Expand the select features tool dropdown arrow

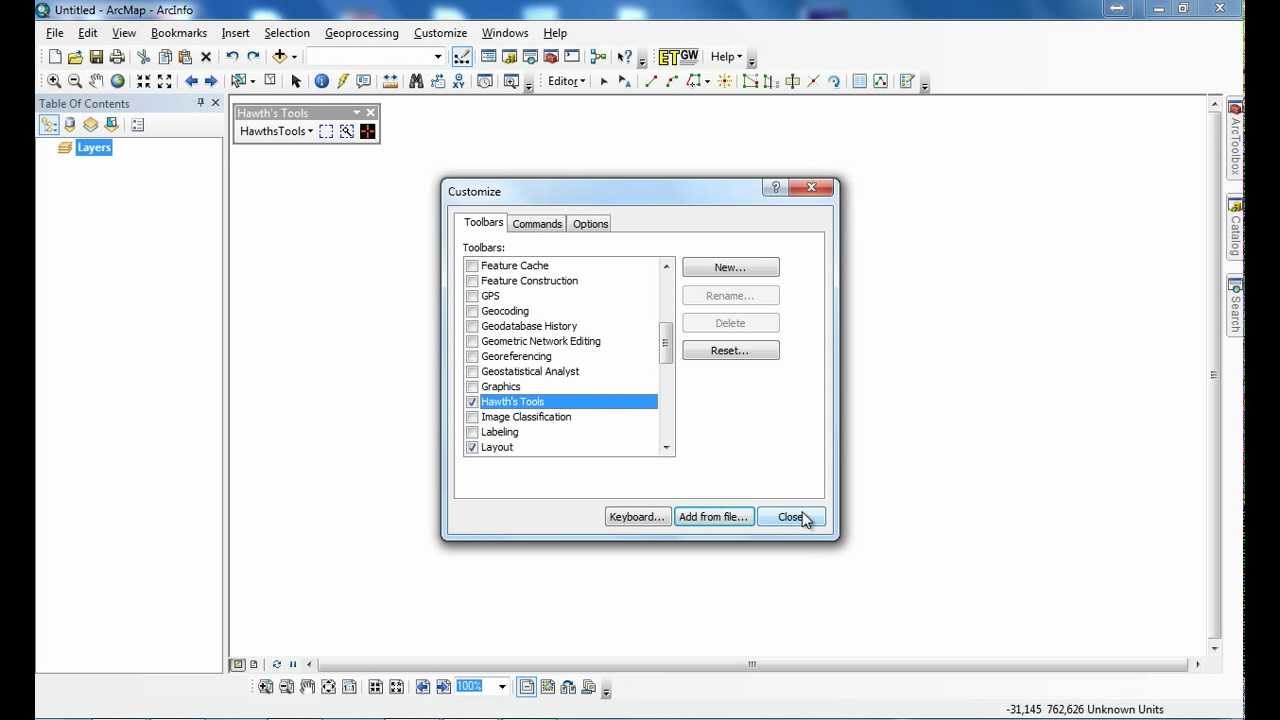coord(252,82)
